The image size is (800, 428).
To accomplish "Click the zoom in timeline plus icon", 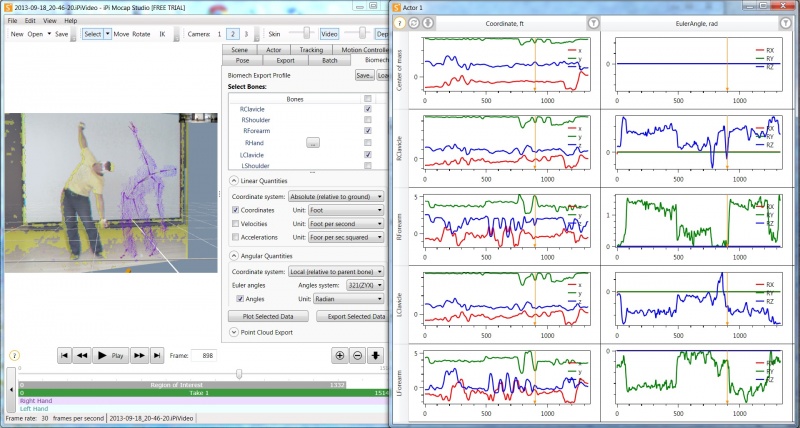I will (339, 356).
